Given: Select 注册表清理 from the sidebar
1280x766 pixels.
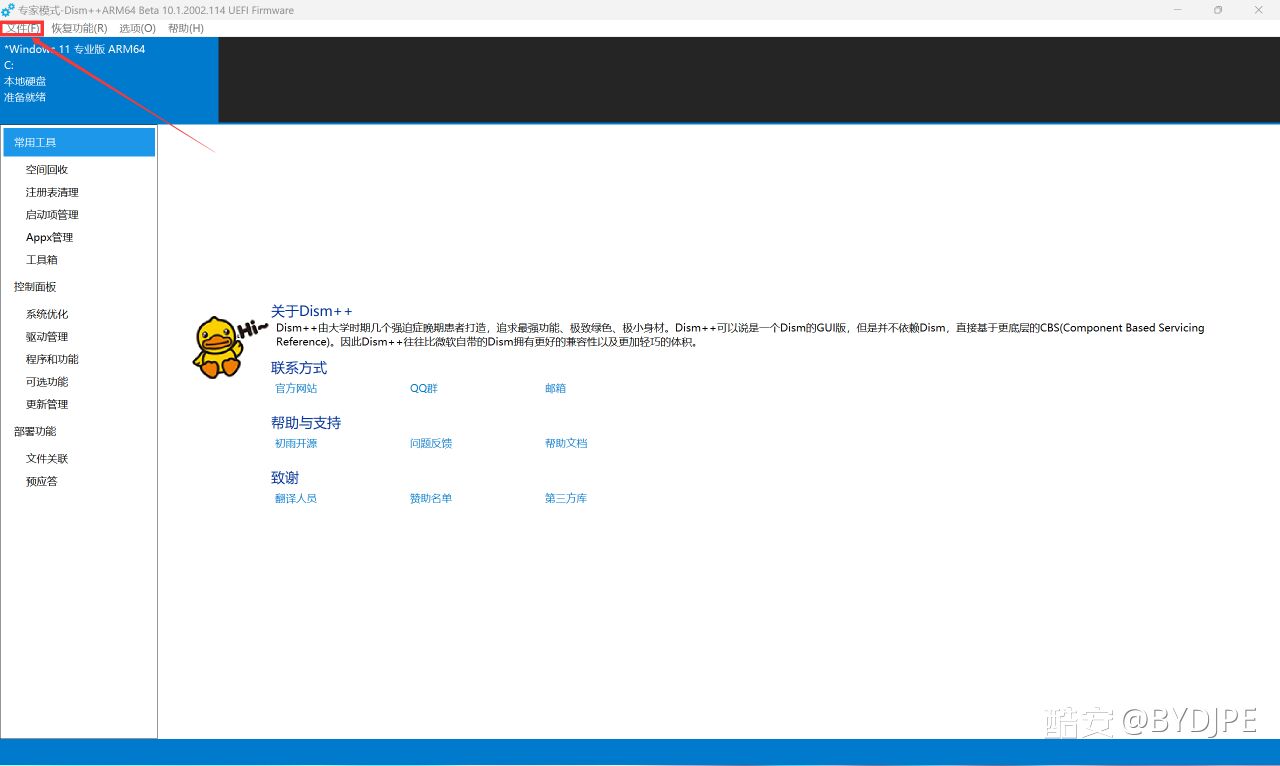Looking at the screenshot, I should pyautogui.click(x=52, y=192).
